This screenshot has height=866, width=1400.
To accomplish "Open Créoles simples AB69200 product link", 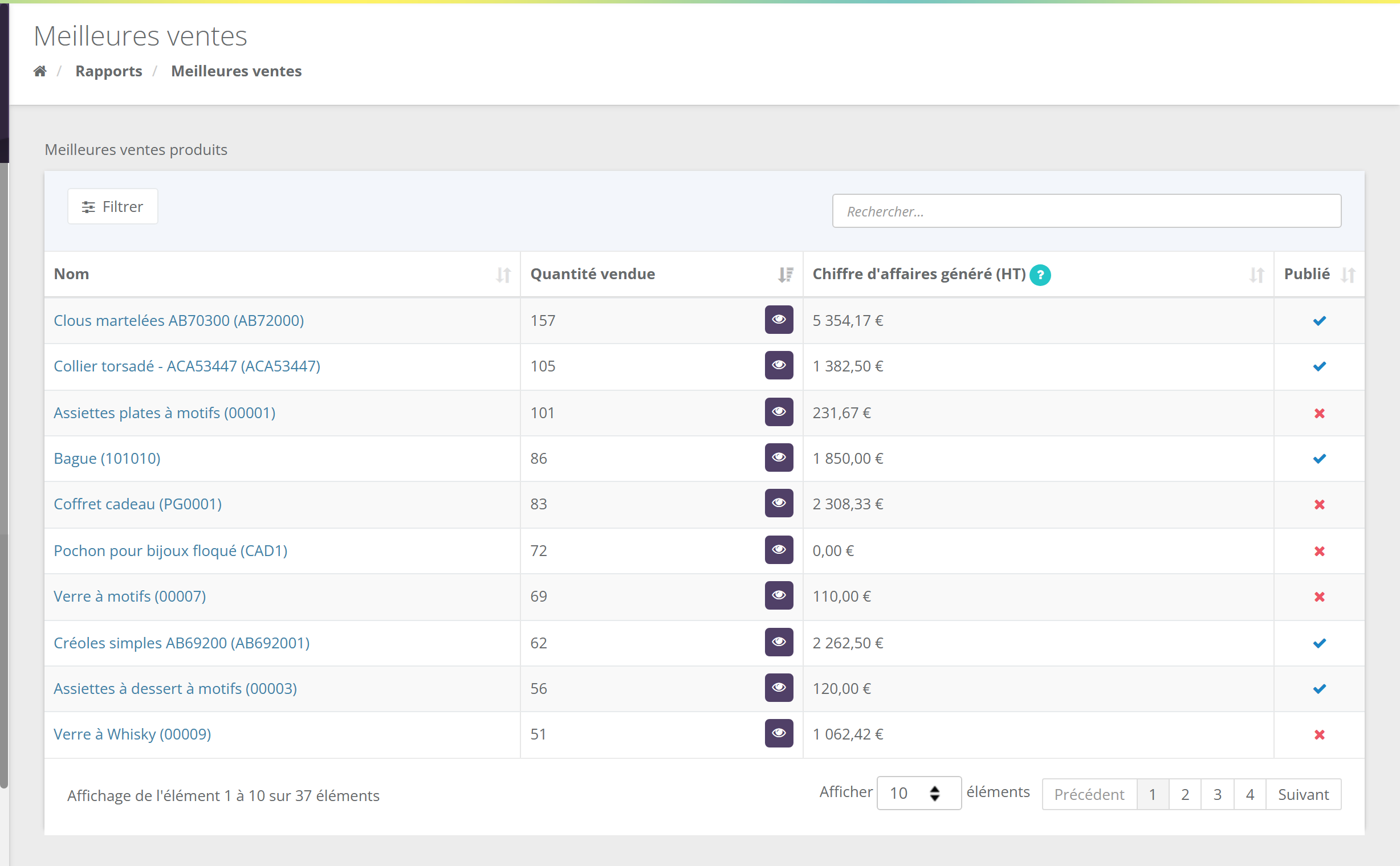I will click(182, 643).
